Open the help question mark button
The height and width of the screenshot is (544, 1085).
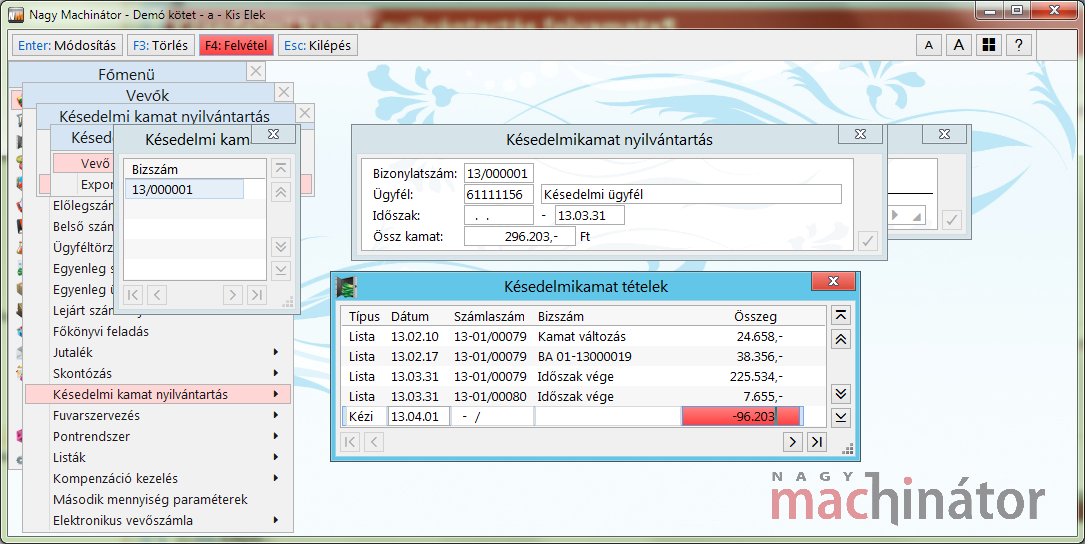click(1019, 46)
